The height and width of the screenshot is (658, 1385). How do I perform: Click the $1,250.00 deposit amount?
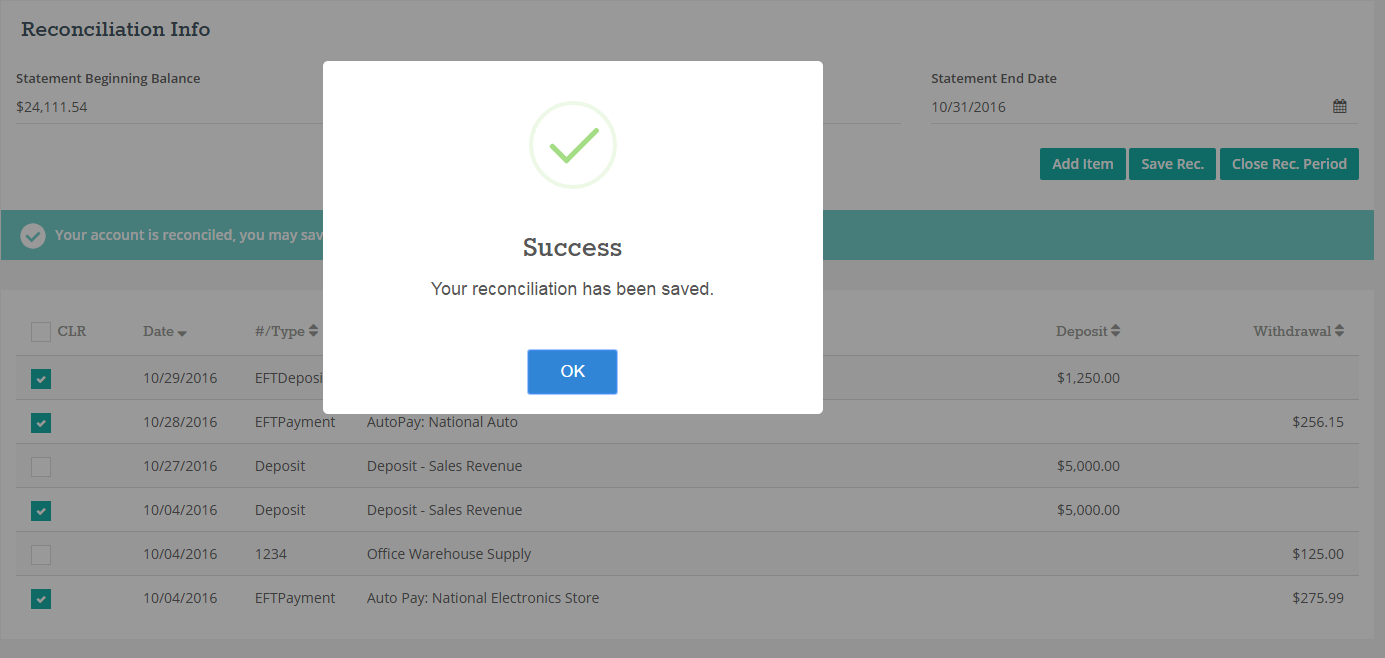(x=1088, y=378)
